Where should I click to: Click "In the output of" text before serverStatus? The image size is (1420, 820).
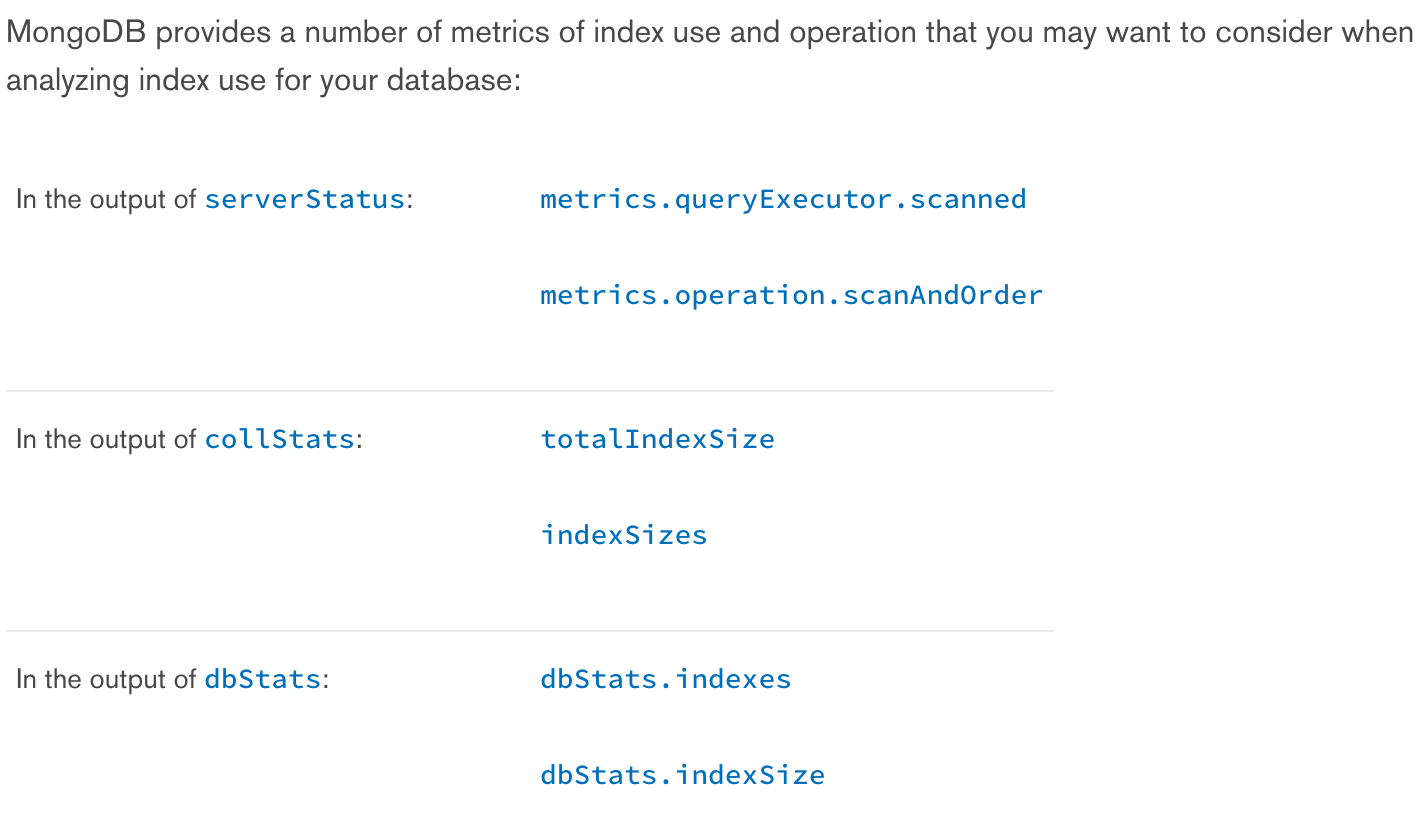[106, 200]
